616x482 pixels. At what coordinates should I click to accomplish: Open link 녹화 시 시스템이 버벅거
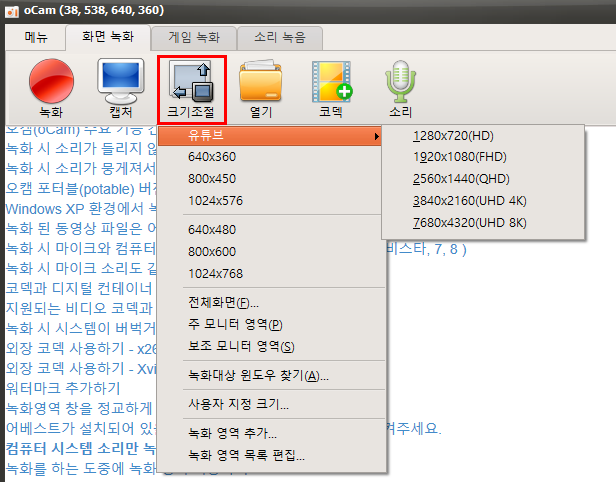point(81,328)
